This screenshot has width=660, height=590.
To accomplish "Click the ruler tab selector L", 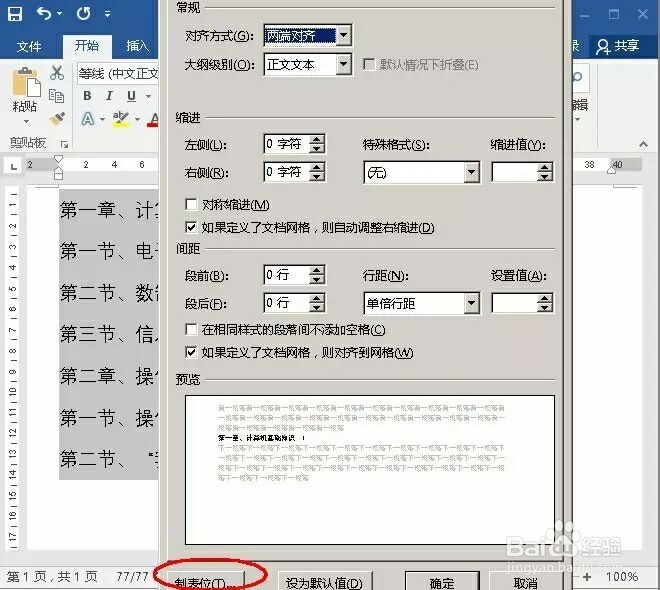I will (13, 166).
